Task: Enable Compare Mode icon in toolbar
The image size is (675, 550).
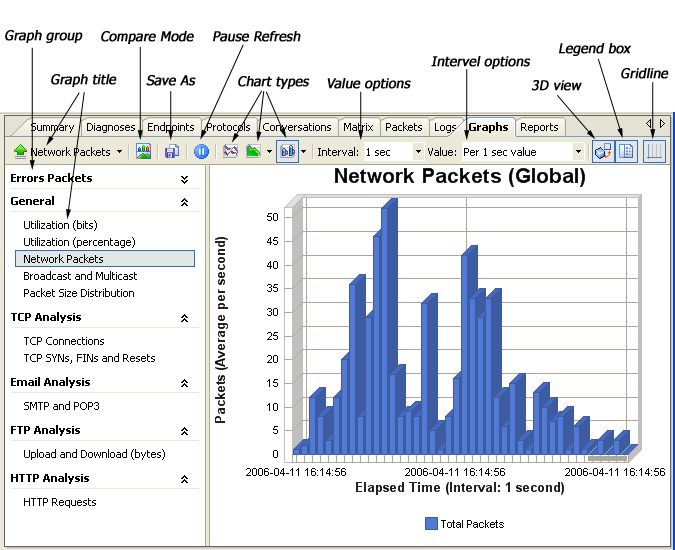Action: tap(143, 151)
